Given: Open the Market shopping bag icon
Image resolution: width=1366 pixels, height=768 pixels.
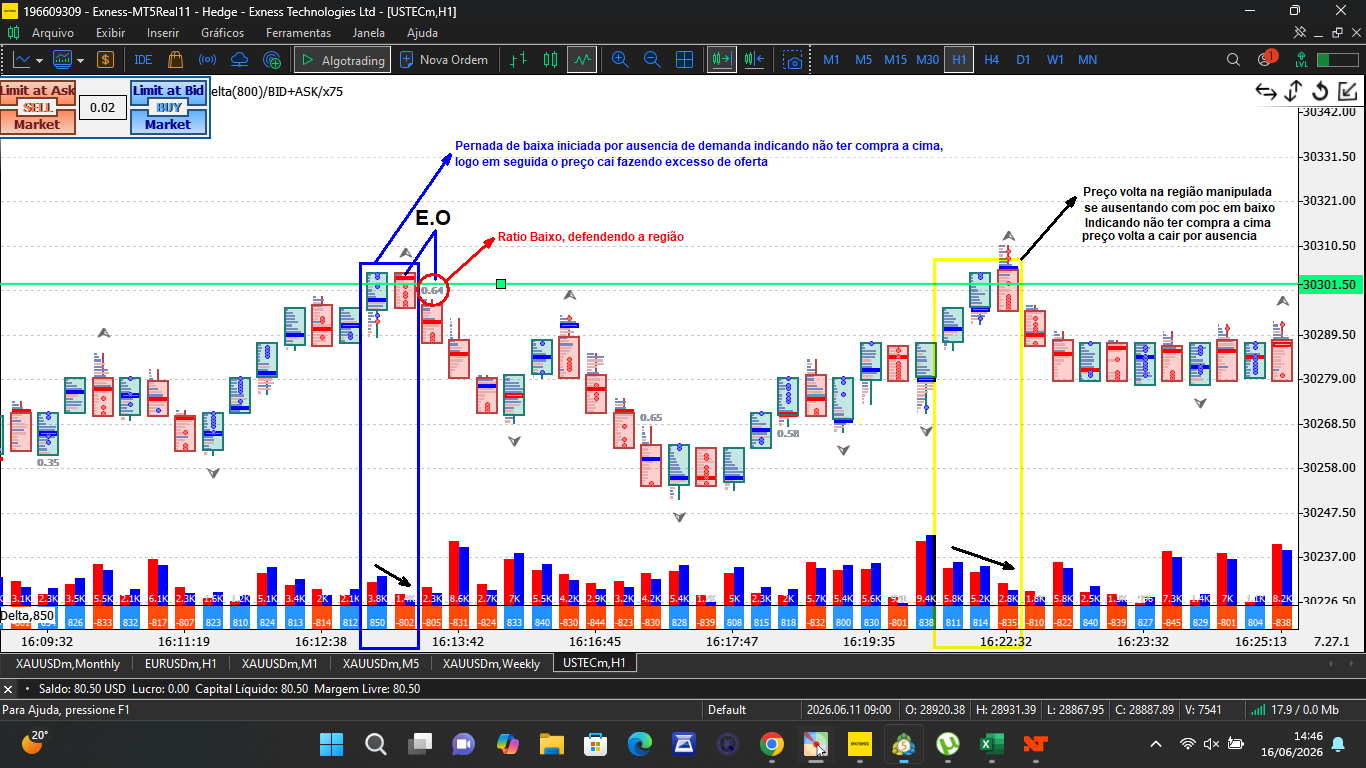Looking at the screenshot, I should (176, 60).
